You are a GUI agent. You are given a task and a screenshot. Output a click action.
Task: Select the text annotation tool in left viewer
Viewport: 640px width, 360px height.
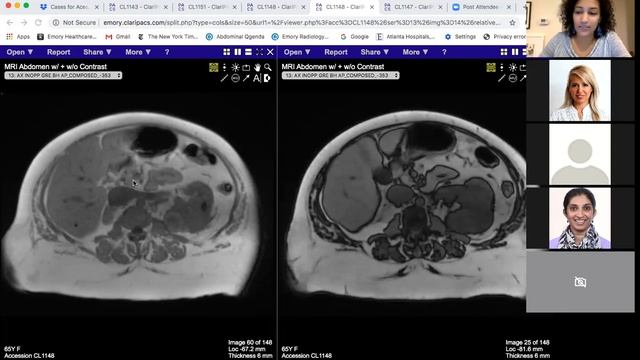[257, 78]
